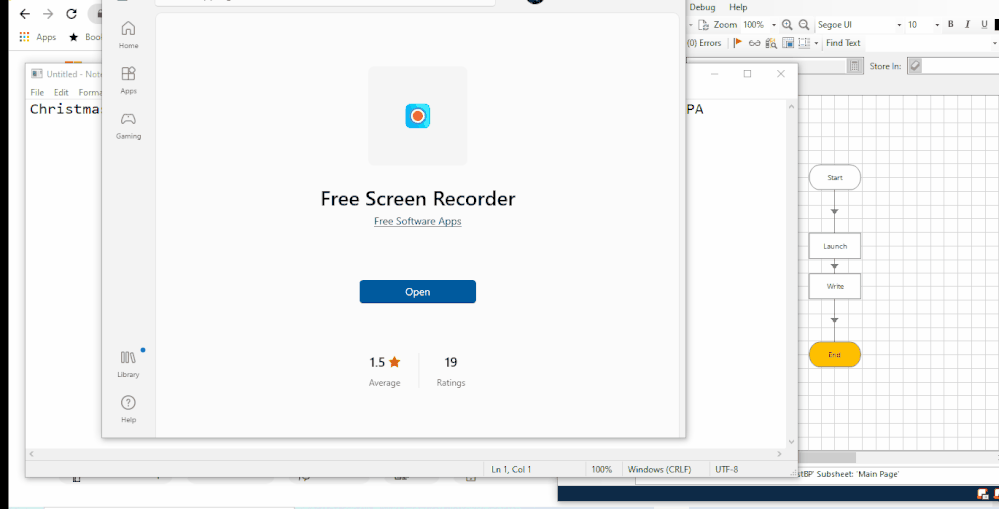Click the find references search icon
999x509 pixels.
point(771,43)
